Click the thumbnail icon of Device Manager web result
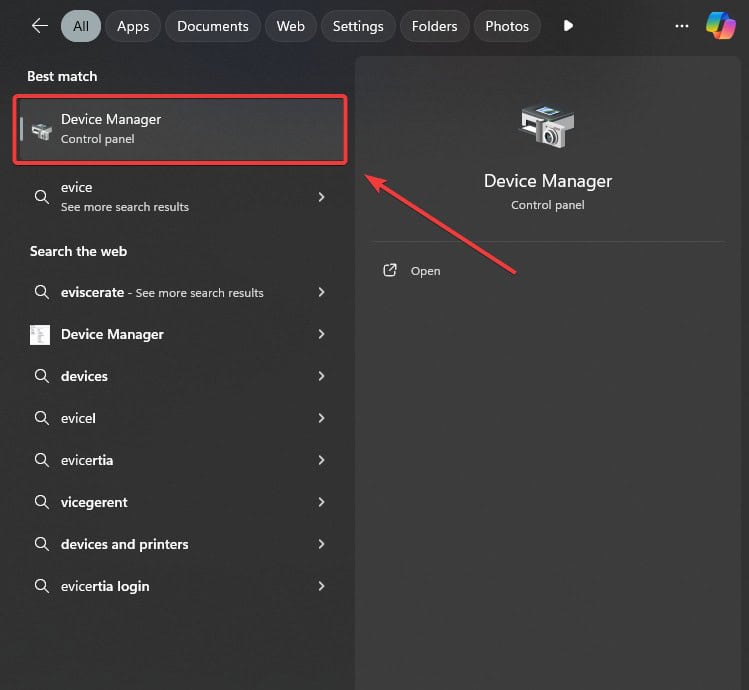This screenshot has height=690, width=749. click(40, 335)
